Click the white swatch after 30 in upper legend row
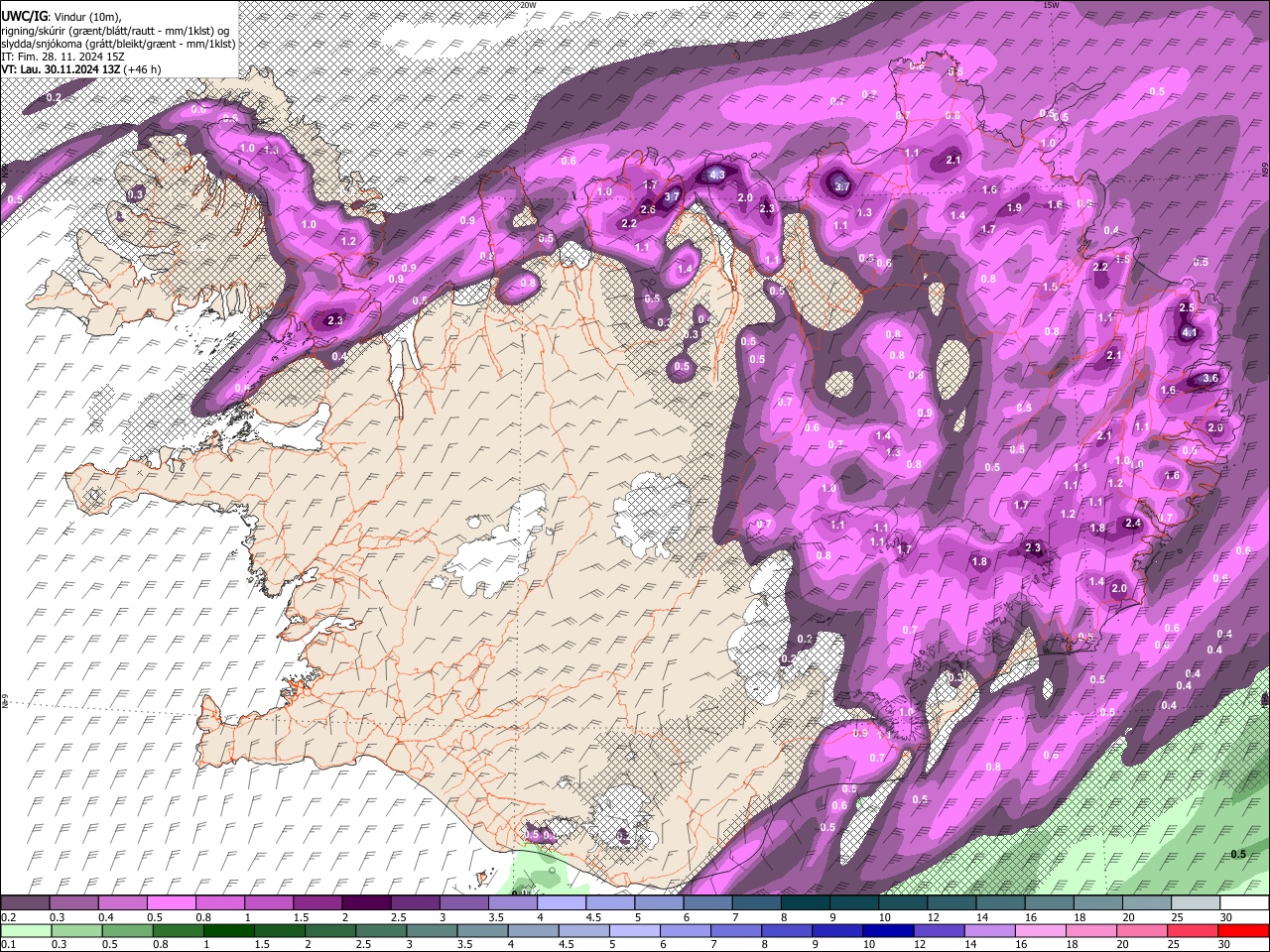 point(1247,903)
